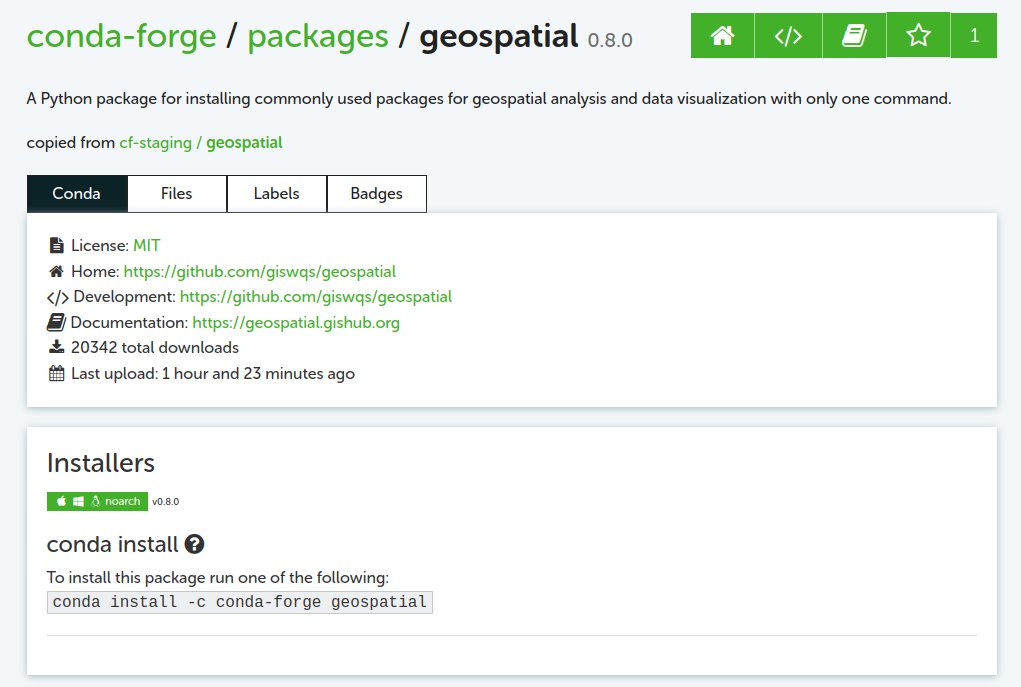Screen dimensions: 1021x687
Task: Open the cf-staging link
Action: [x=156, y=143]
